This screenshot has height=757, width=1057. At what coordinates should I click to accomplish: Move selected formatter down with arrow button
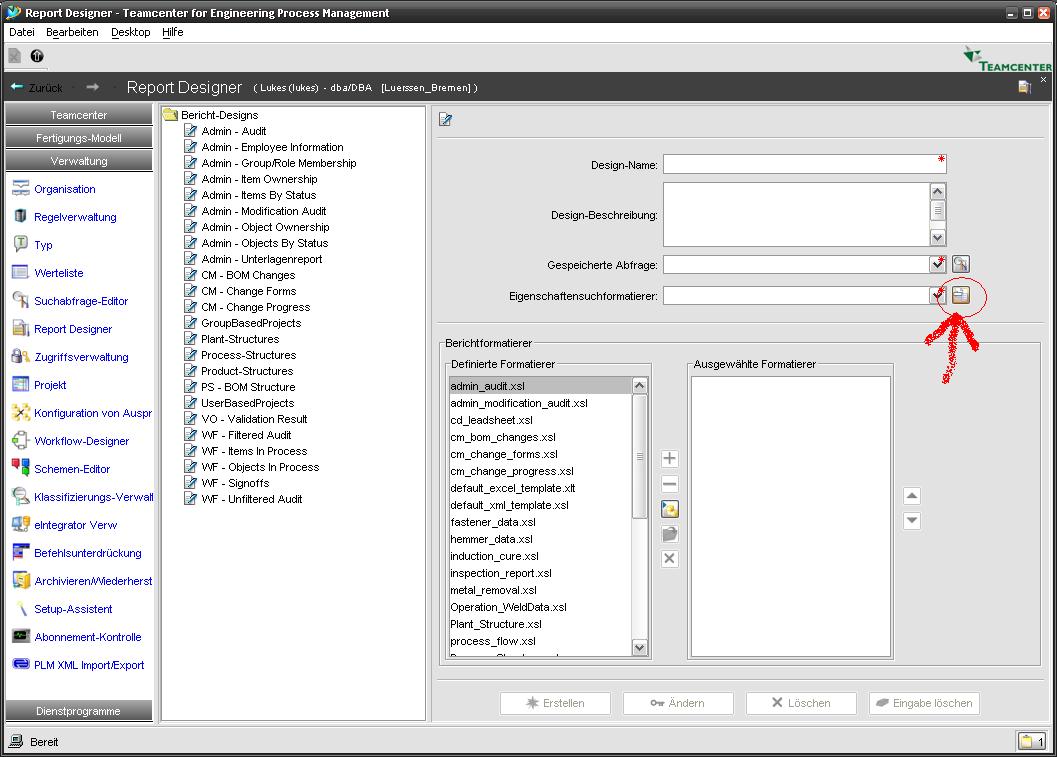911,520
